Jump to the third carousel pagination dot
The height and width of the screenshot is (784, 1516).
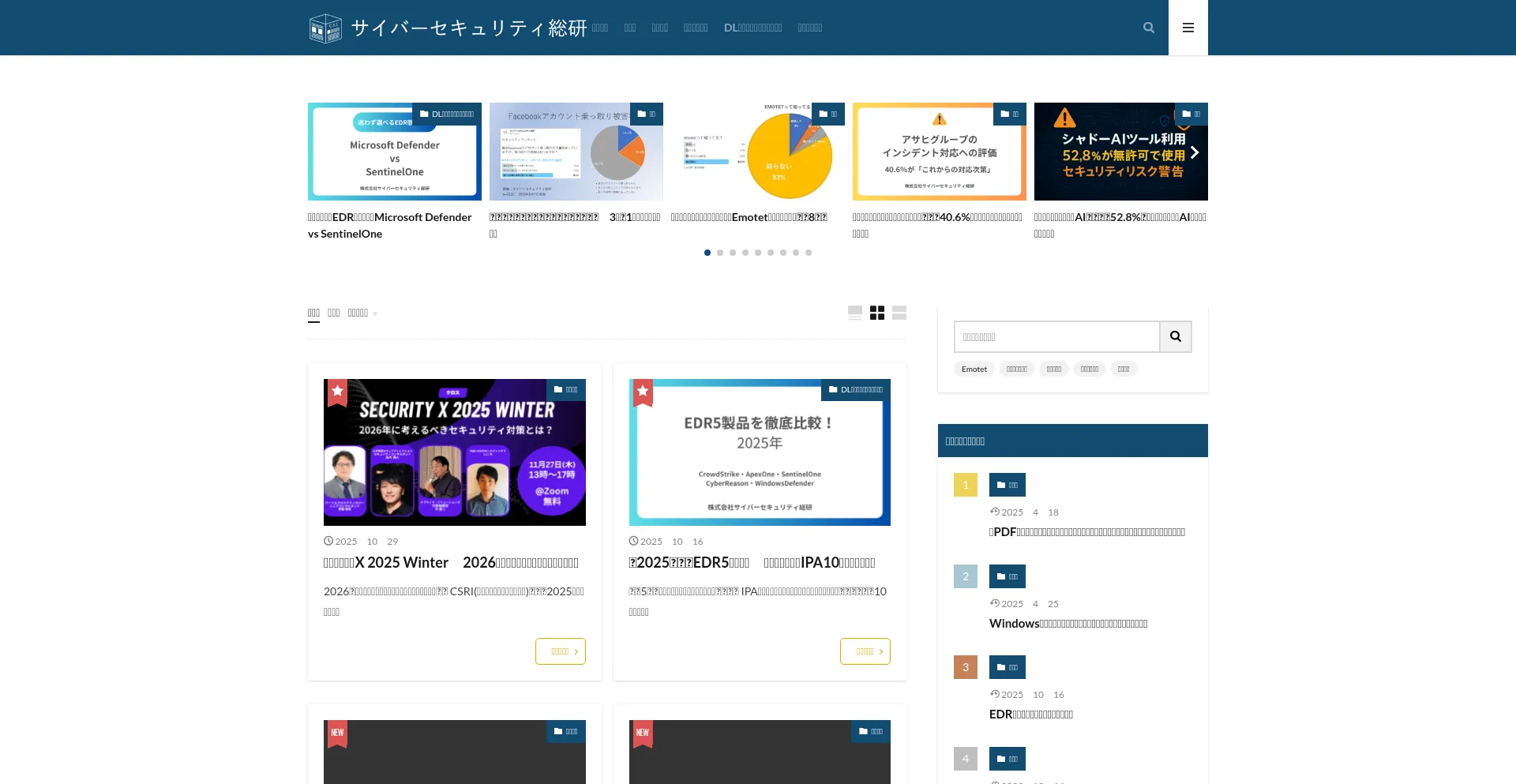coord(733,253)
